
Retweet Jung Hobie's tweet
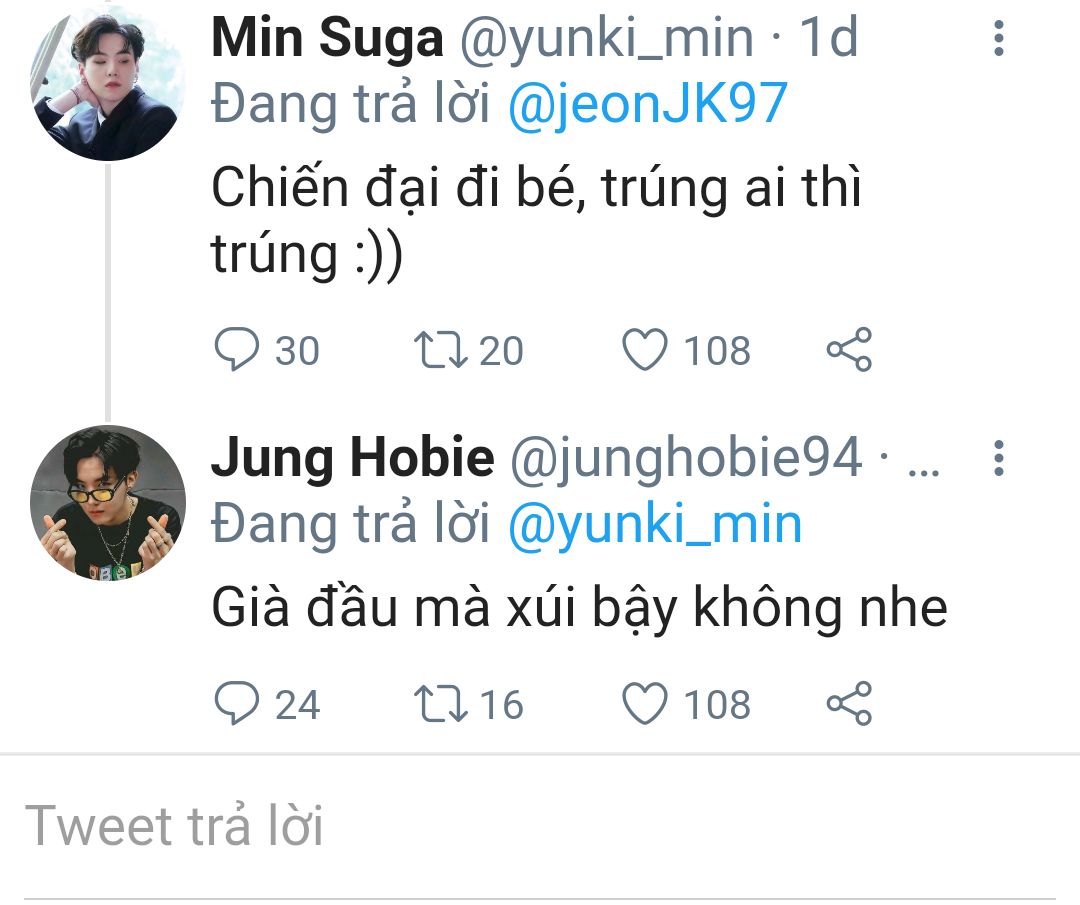point(441,703)
